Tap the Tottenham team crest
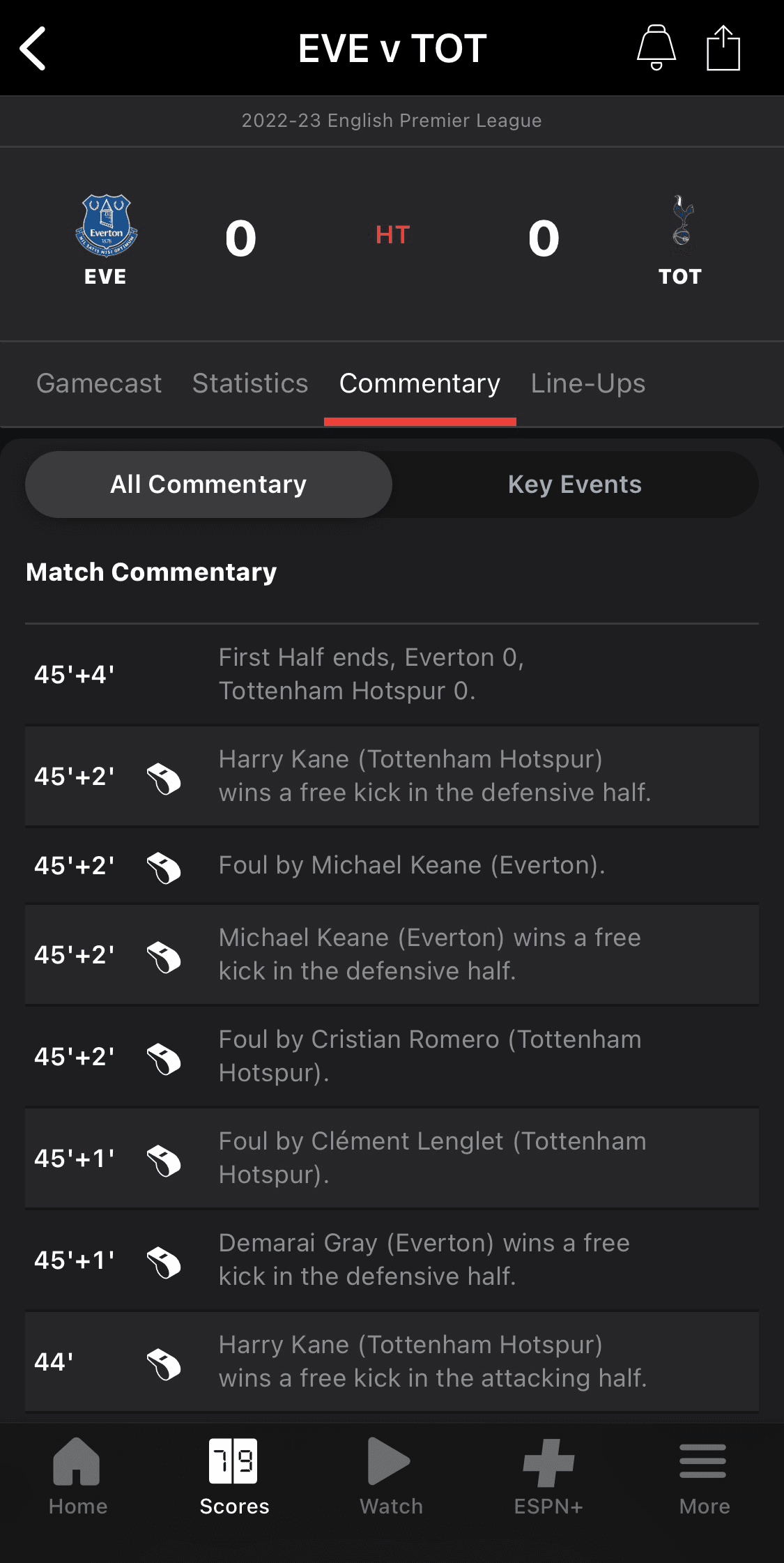Screen dimensions: 784x1563 pyautogui.click(x=682, y=222)
